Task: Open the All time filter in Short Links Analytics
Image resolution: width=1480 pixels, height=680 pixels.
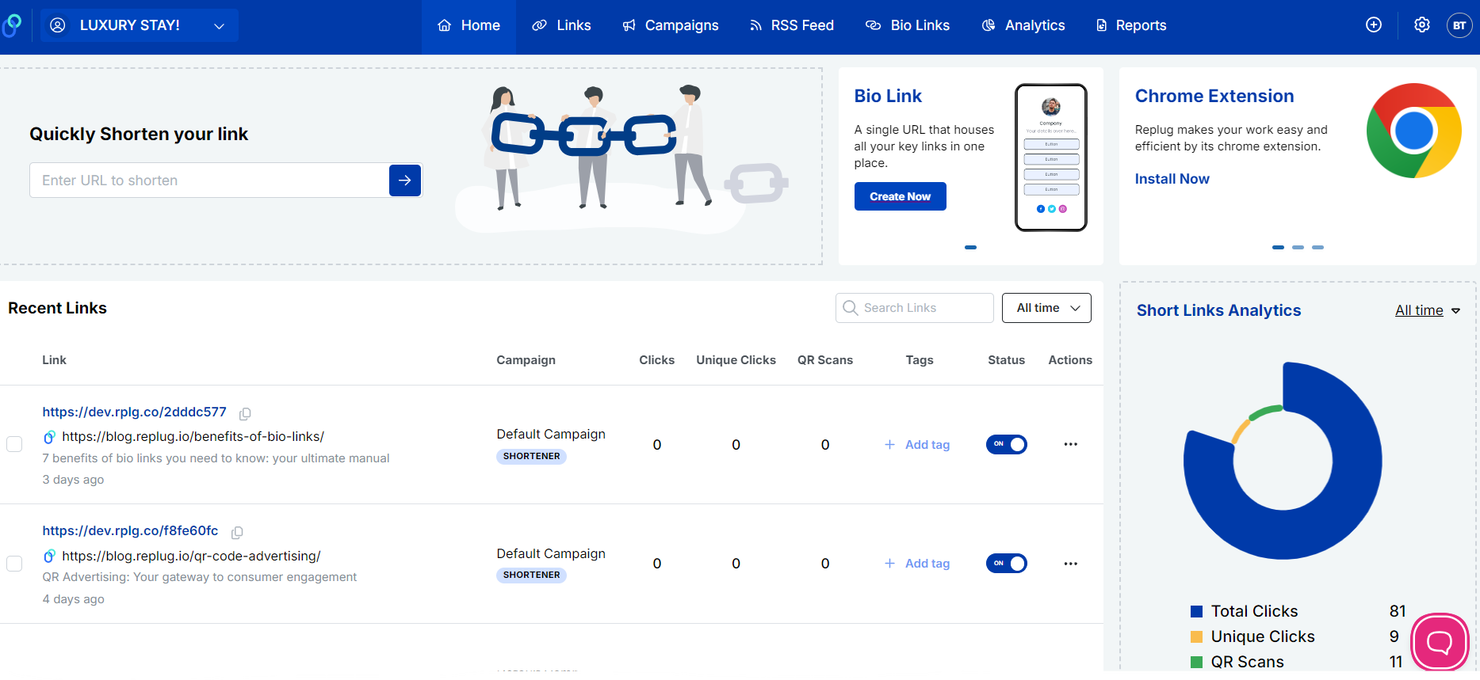Action: click(1428, 311)
